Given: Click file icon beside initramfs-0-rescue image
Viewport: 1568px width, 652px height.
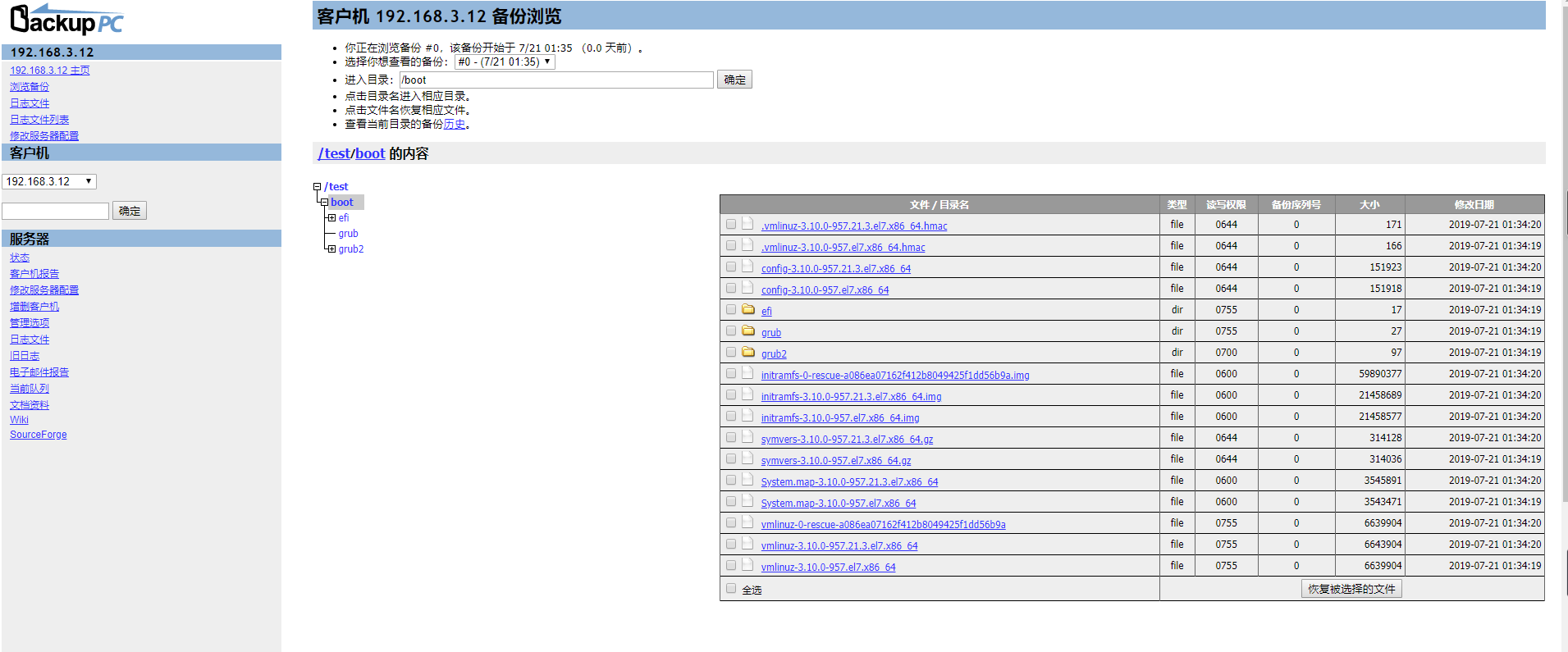Looking at the screenshot, I should pos(747,373).
